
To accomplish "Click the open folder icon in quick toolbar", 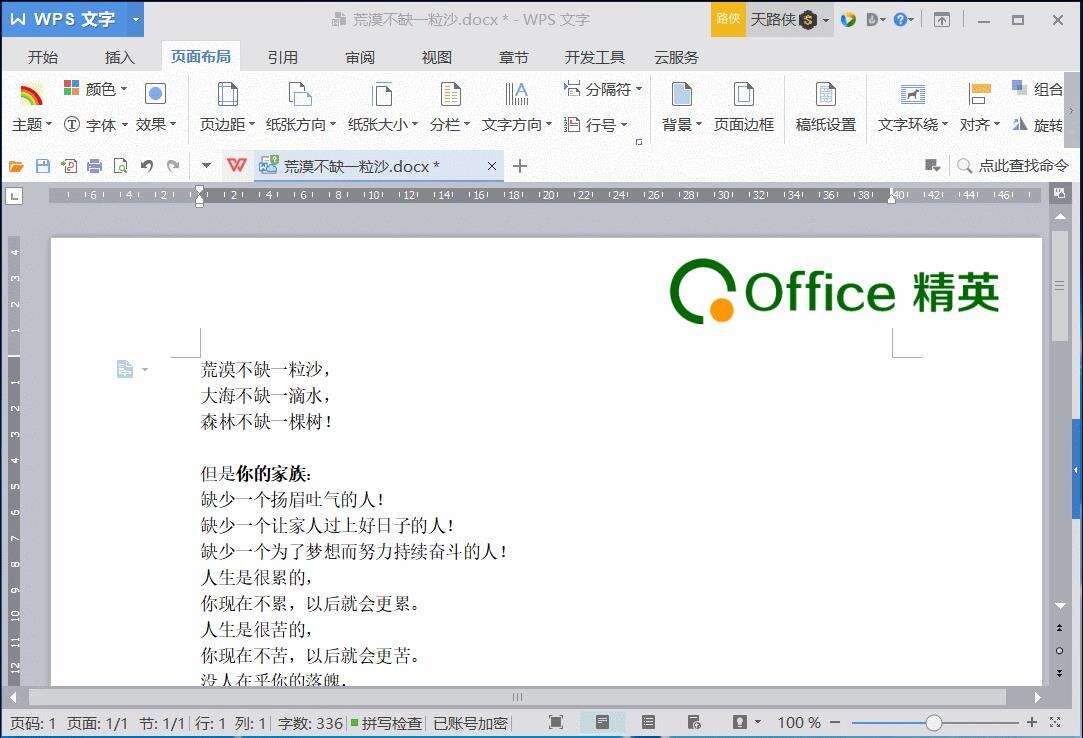I will (16, 166).
